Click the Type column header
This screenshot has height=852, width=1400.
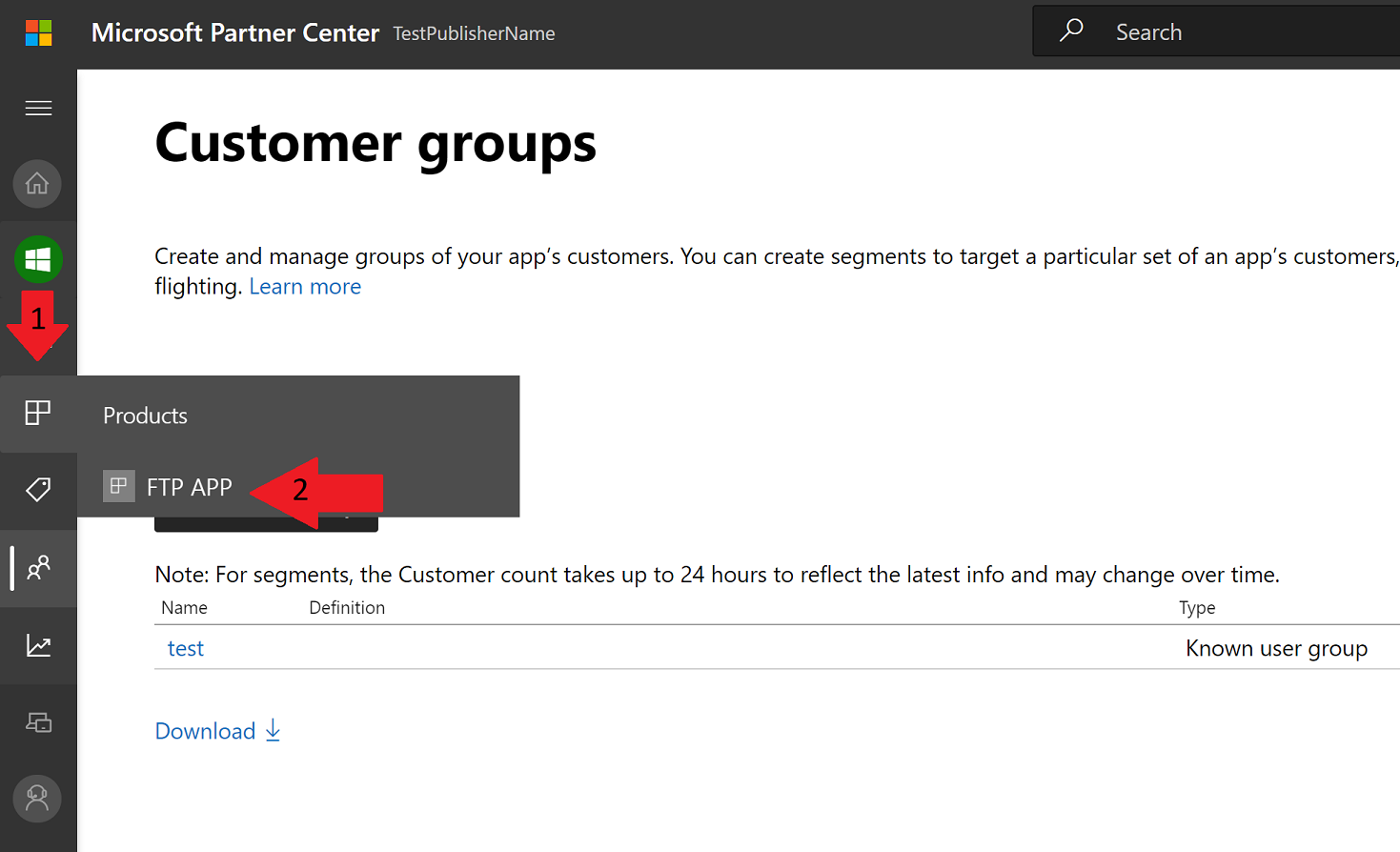(1197, 608)
